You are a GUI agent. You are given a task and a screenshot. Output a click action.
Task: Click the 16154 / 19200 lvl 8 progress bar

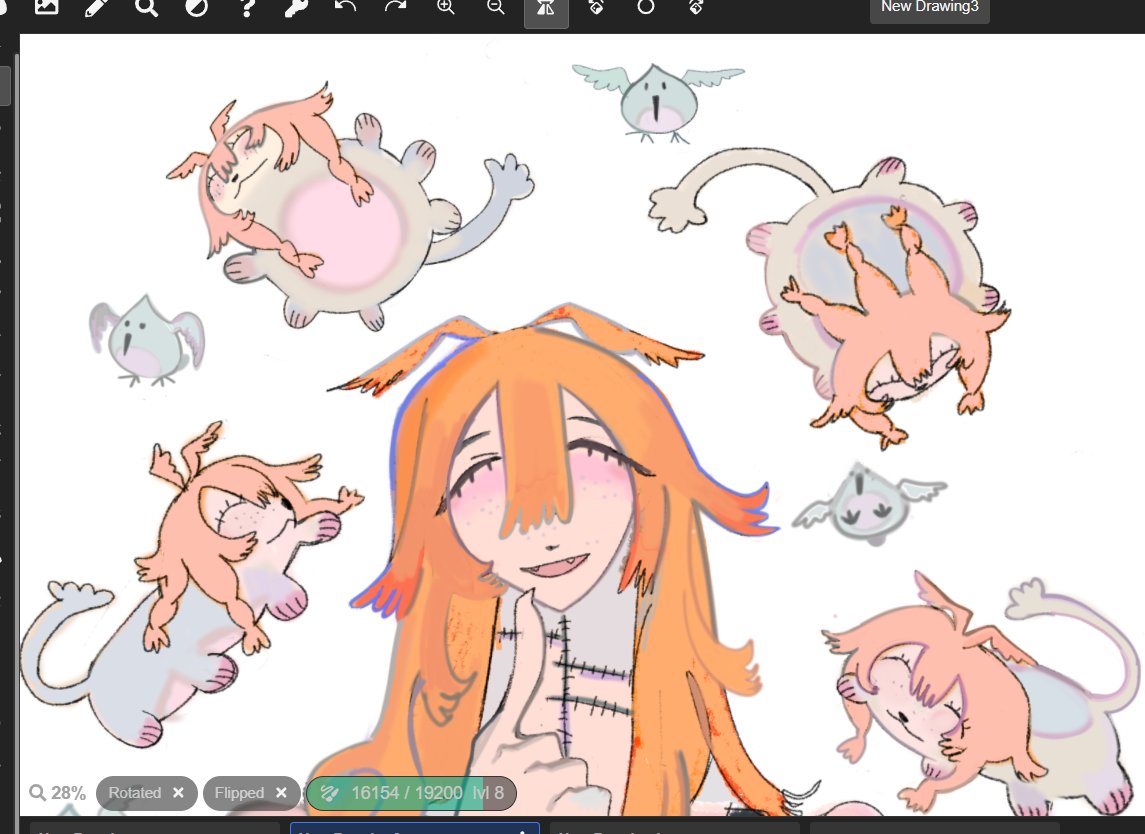411,793
